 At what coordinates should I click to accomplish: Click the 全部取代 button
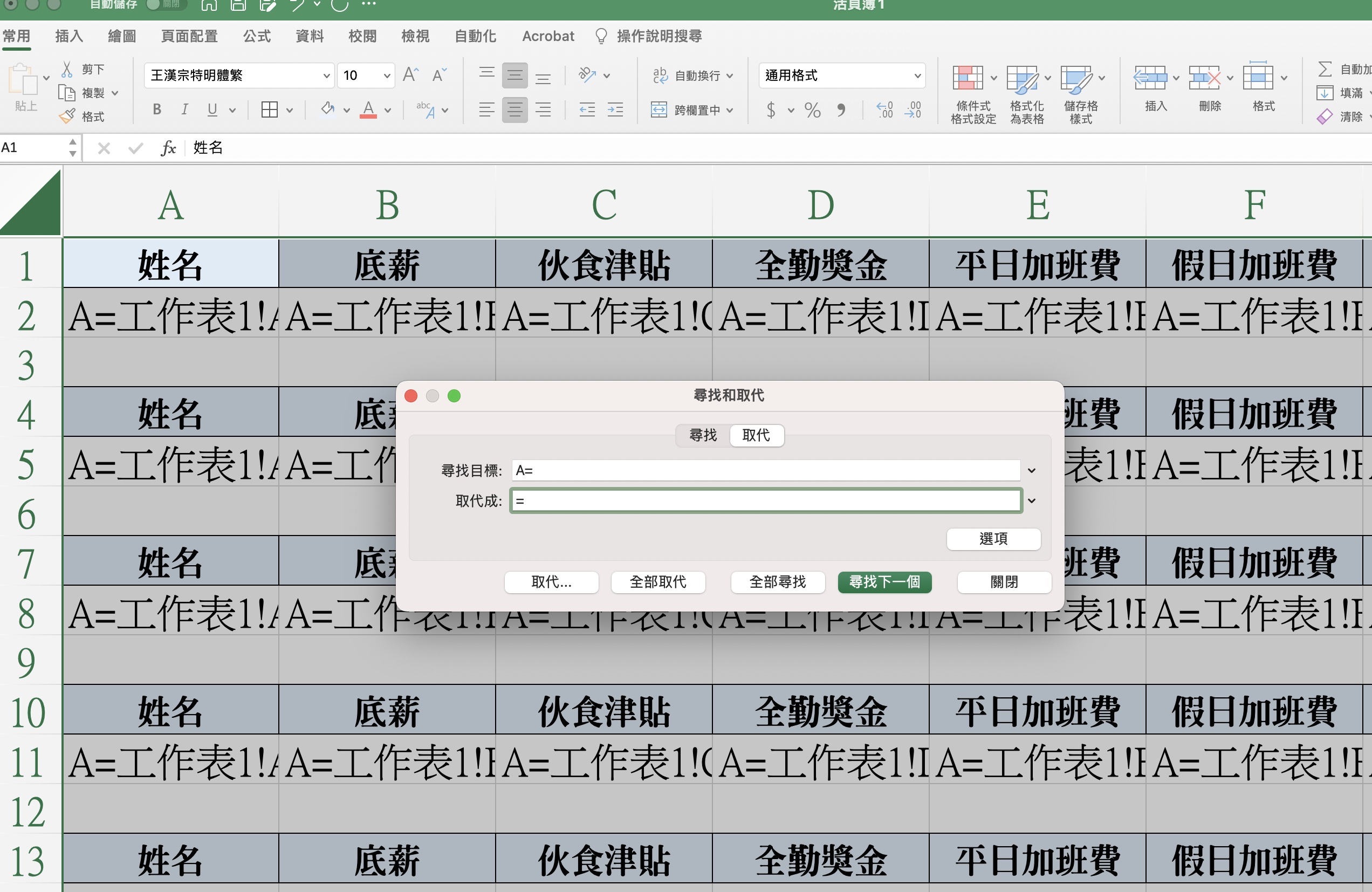658,582
